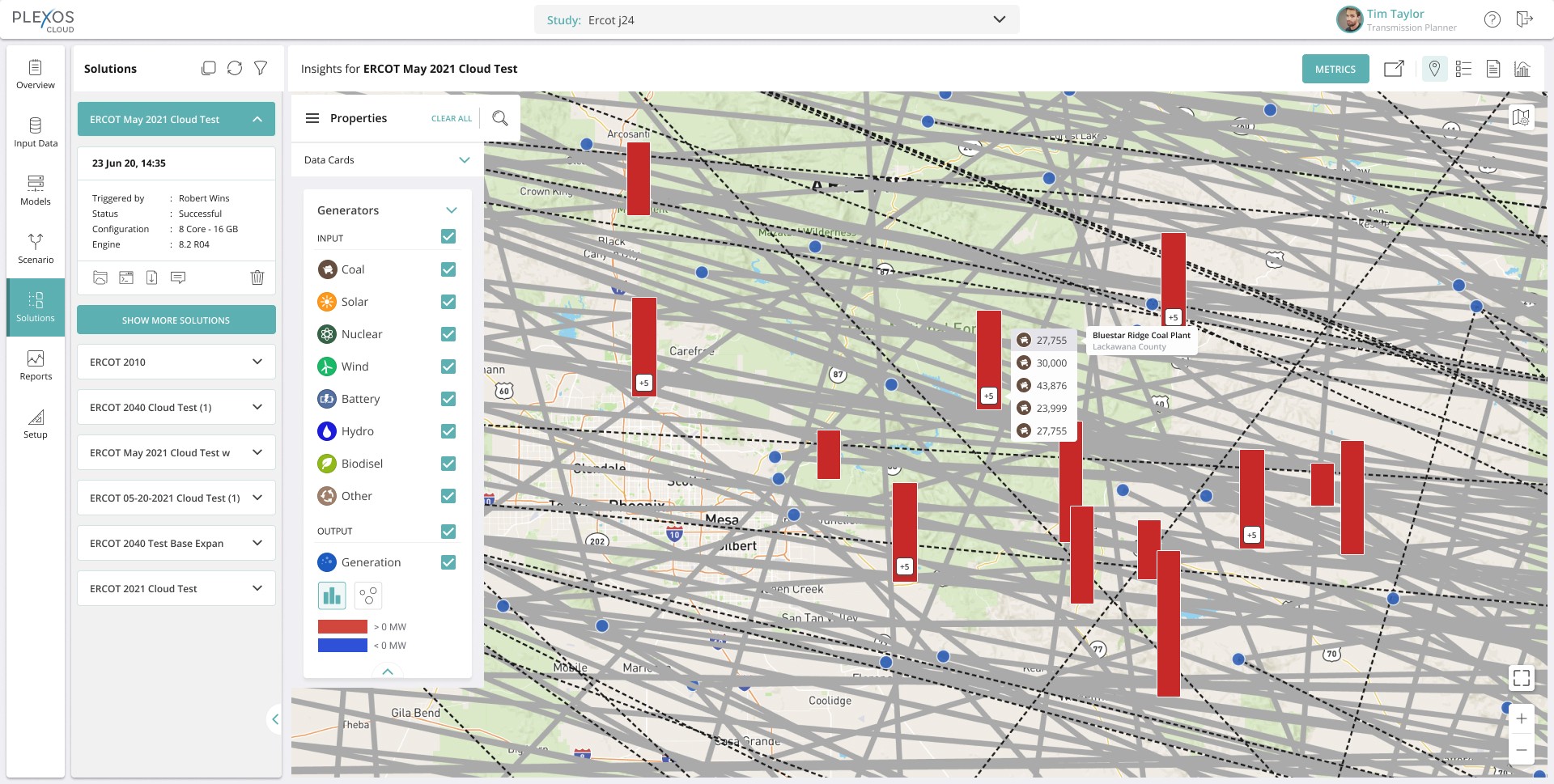This screenshot has width=1554, height=784.
Task: Uncheck the Hydro generator checkbox
Action: [x=448, y=431]
